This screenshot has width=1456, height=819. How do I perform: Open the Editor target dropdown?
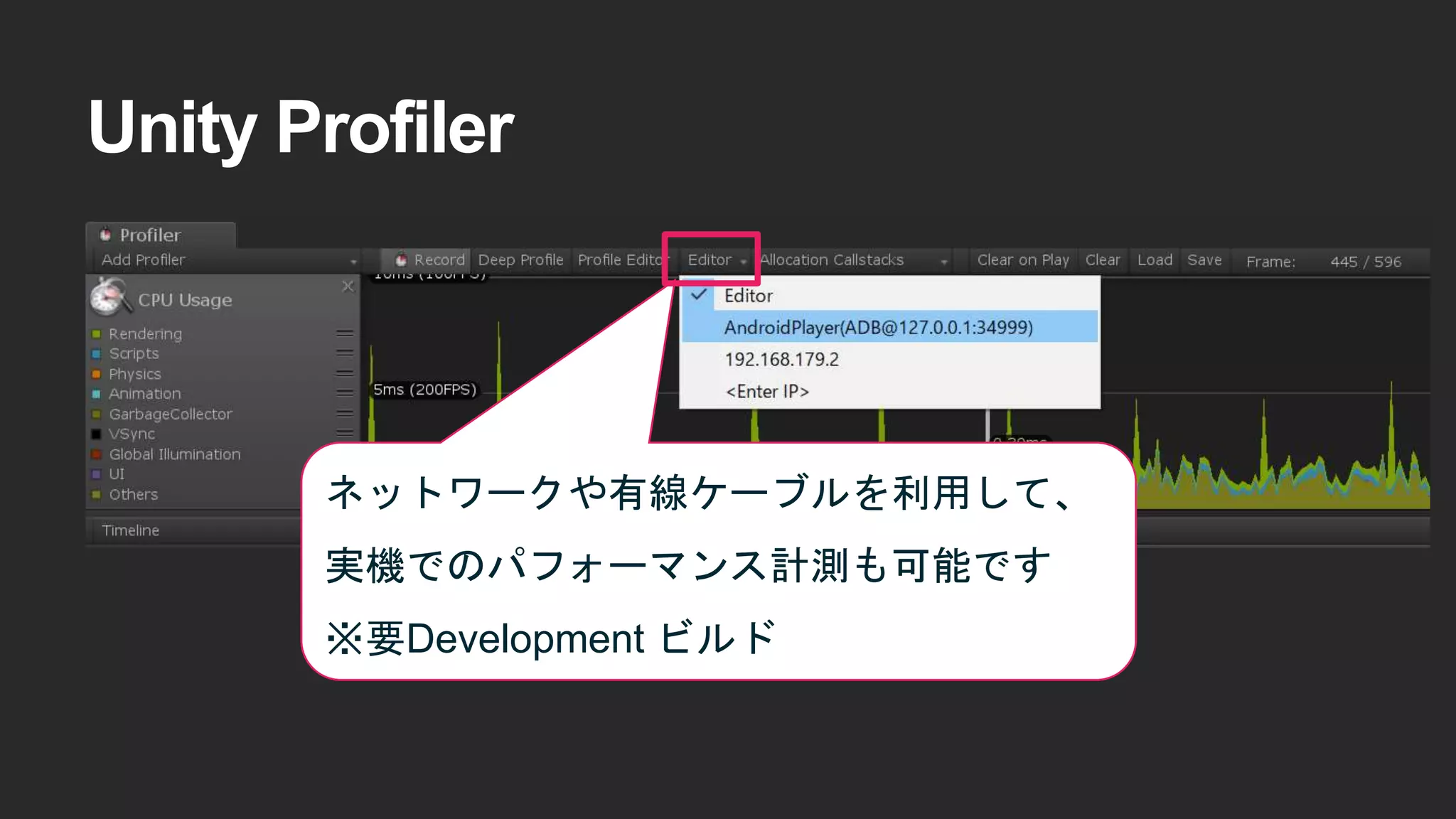point(715,260)
